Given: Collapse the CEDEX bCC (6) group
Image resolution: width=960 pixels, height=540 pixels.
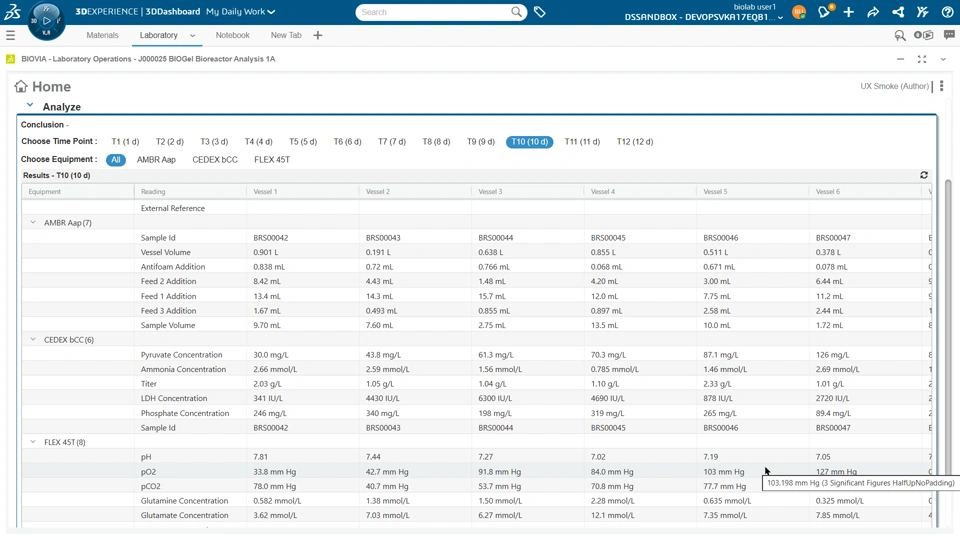Looking at the screenshot, I should coord(33,340).
